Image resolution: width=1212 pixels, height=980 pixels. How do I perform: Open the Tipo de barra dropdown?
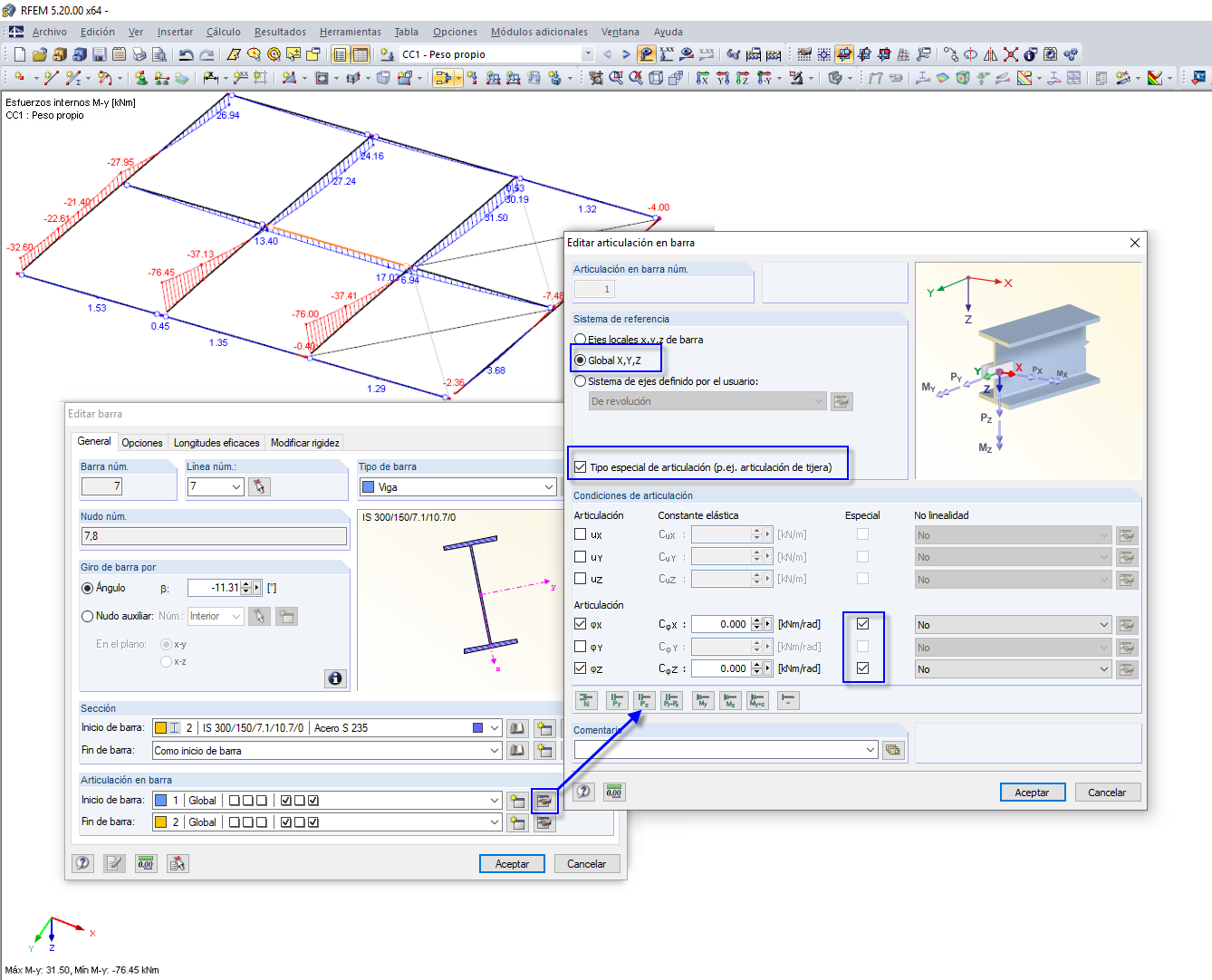coord(550,486)
